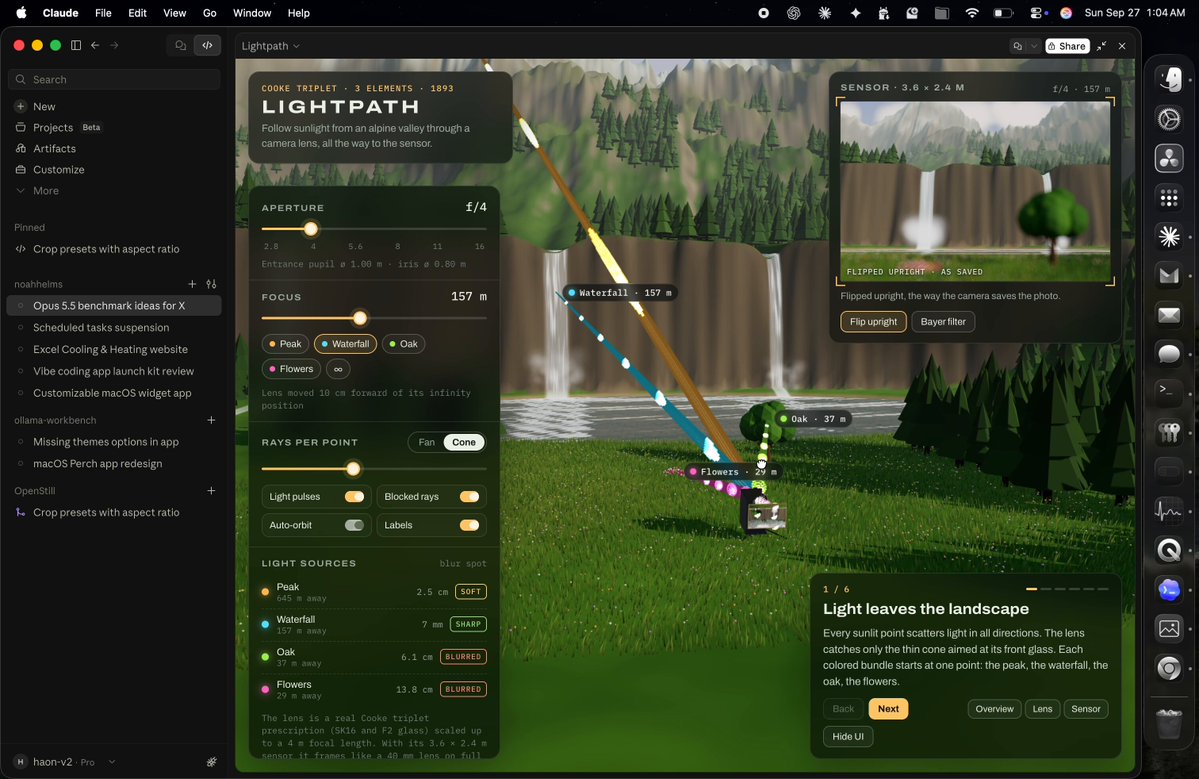Open the File menu
This screenshot has height=779, width=1199.
103,13
